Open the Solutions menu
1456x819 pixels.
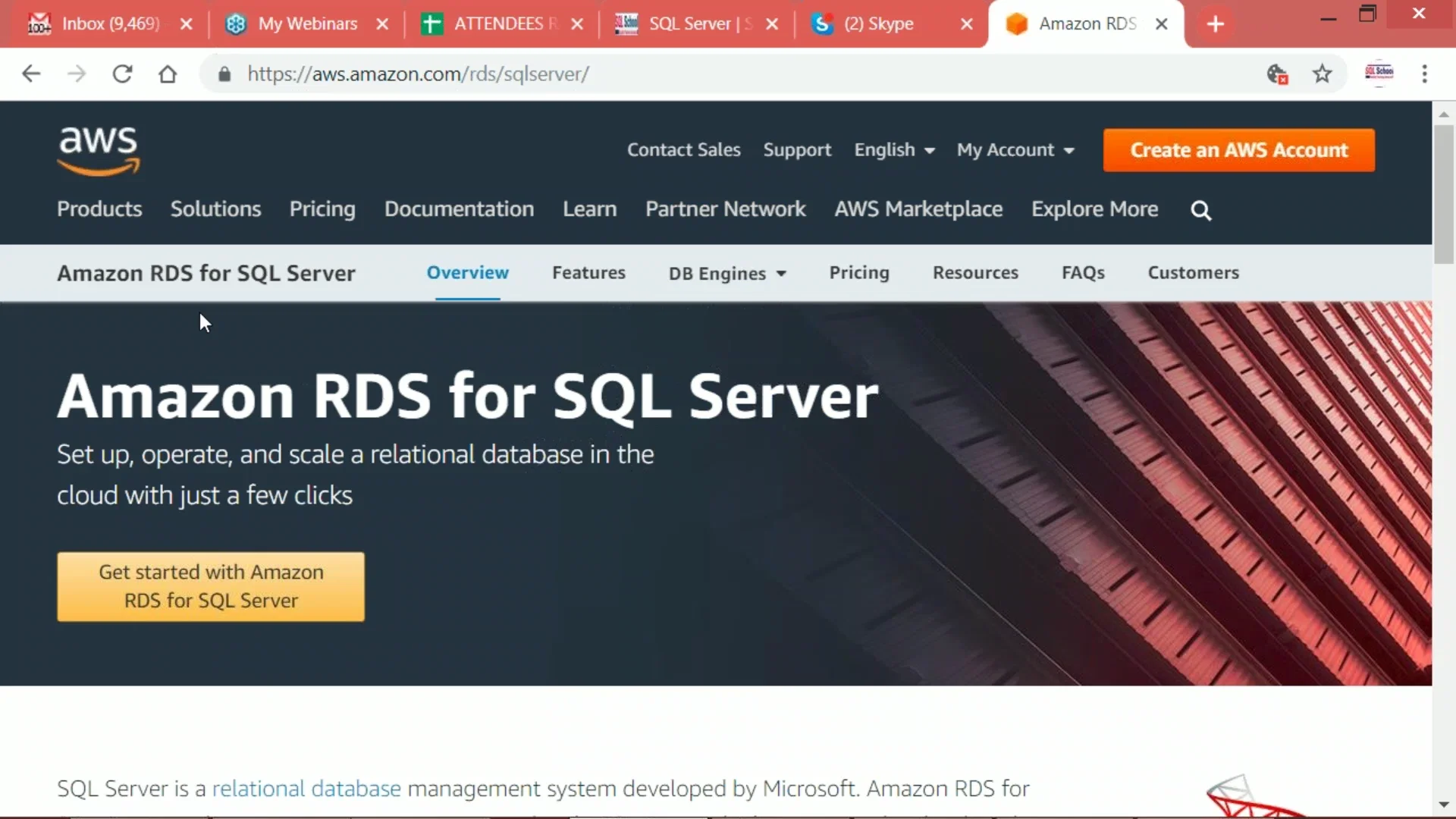215,209
